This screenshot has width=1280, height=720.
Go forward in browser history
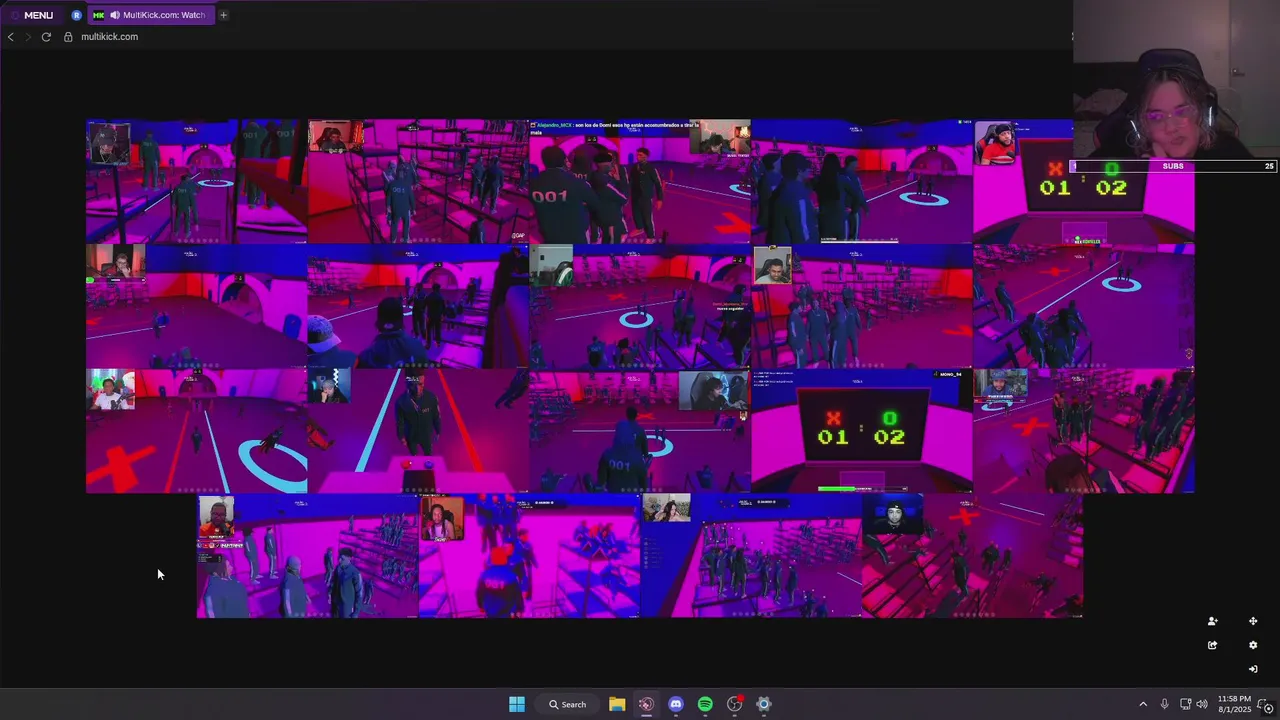click(x=28, y=37)
